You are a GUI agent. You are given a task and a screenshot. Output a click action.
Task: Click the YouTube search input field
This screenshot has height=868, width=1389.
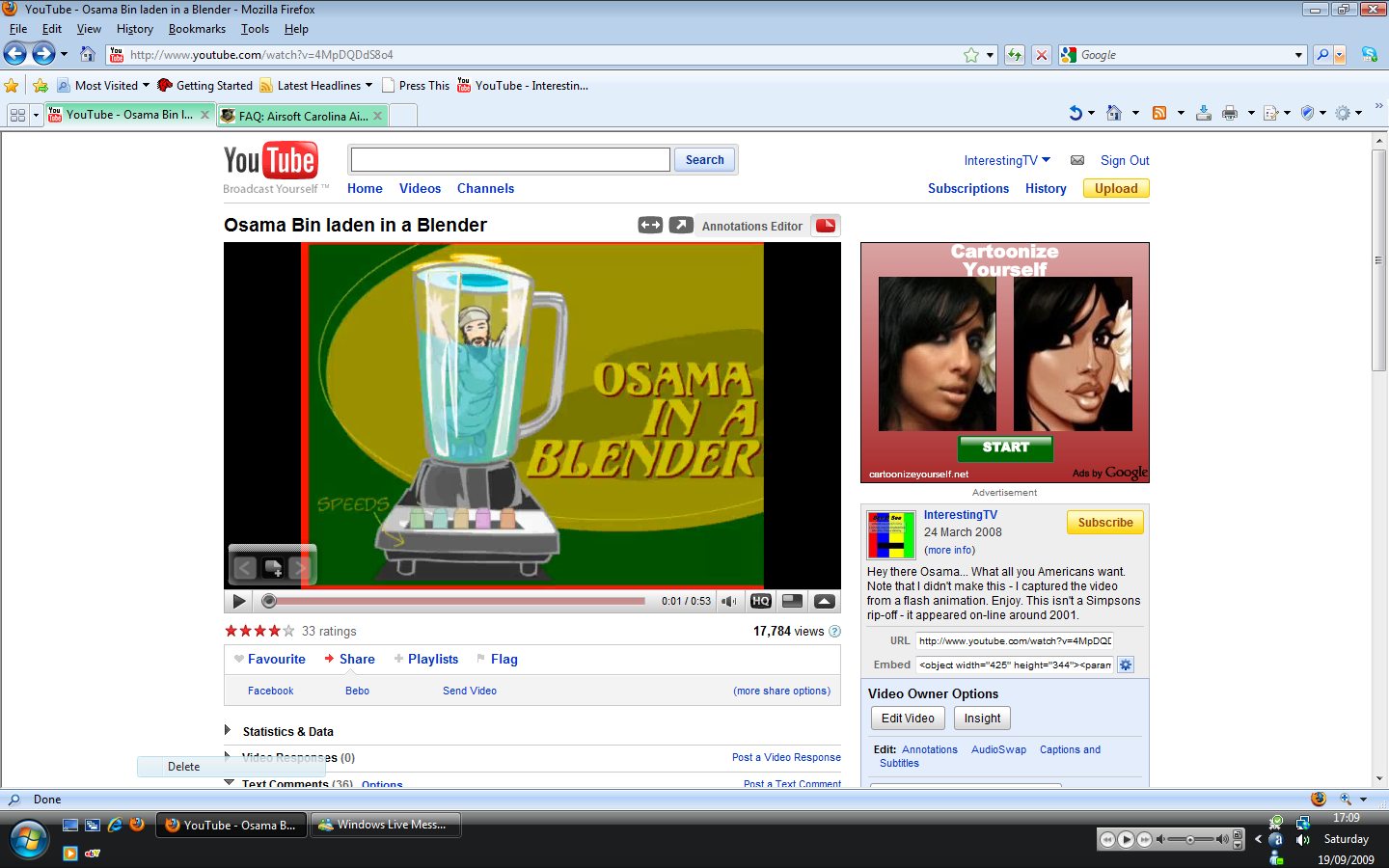pyautogui.click(x=510, y=160)
